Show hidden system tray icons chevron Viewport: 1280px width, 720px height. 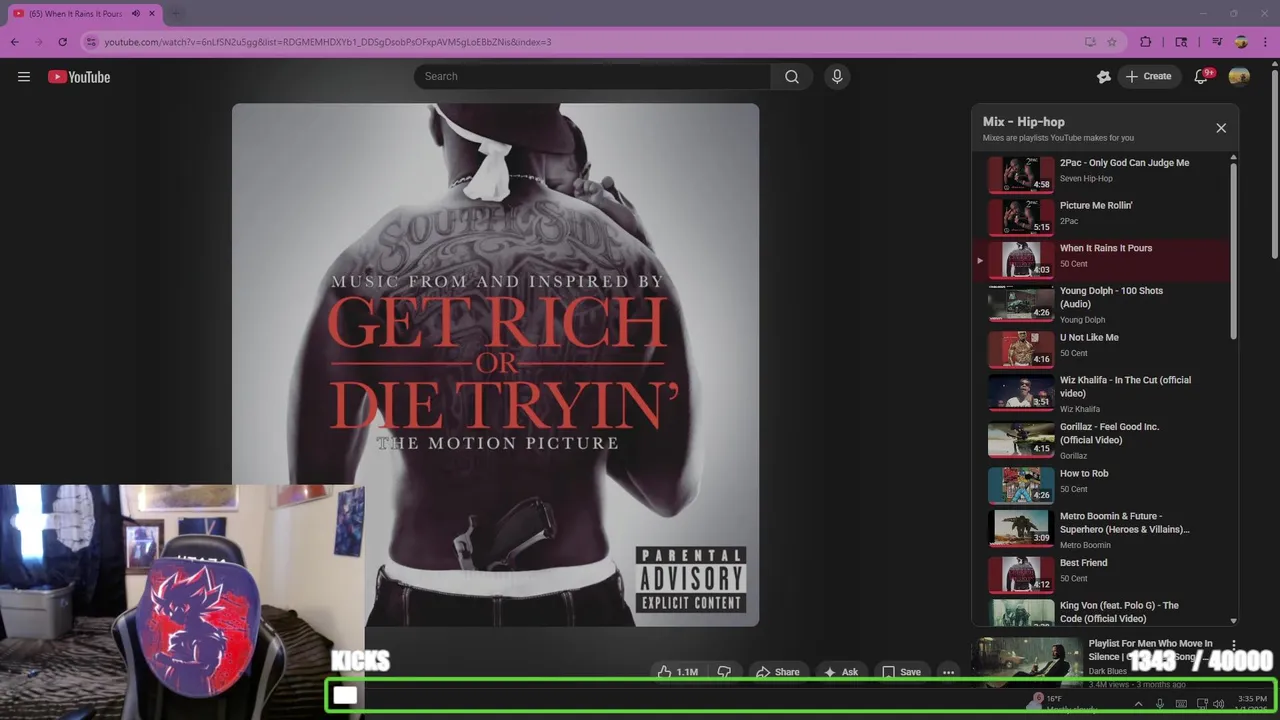pyautogui.click(x=1138, y=704)
